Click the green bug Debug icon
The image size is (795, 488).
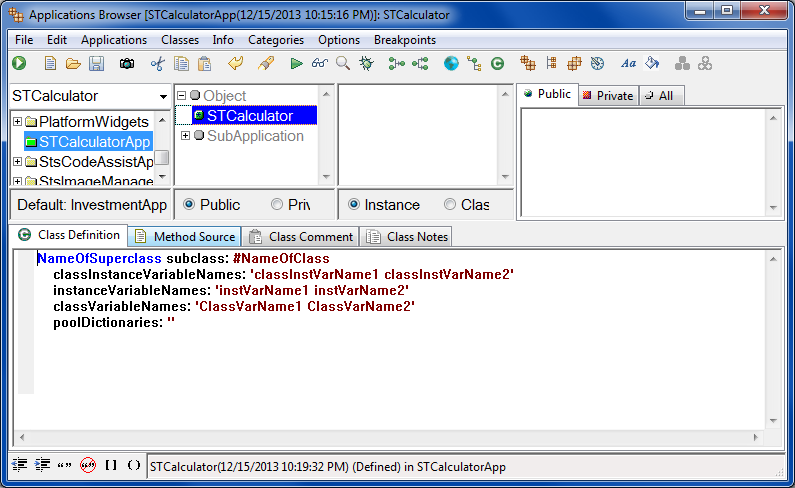(x=367, y=64)
